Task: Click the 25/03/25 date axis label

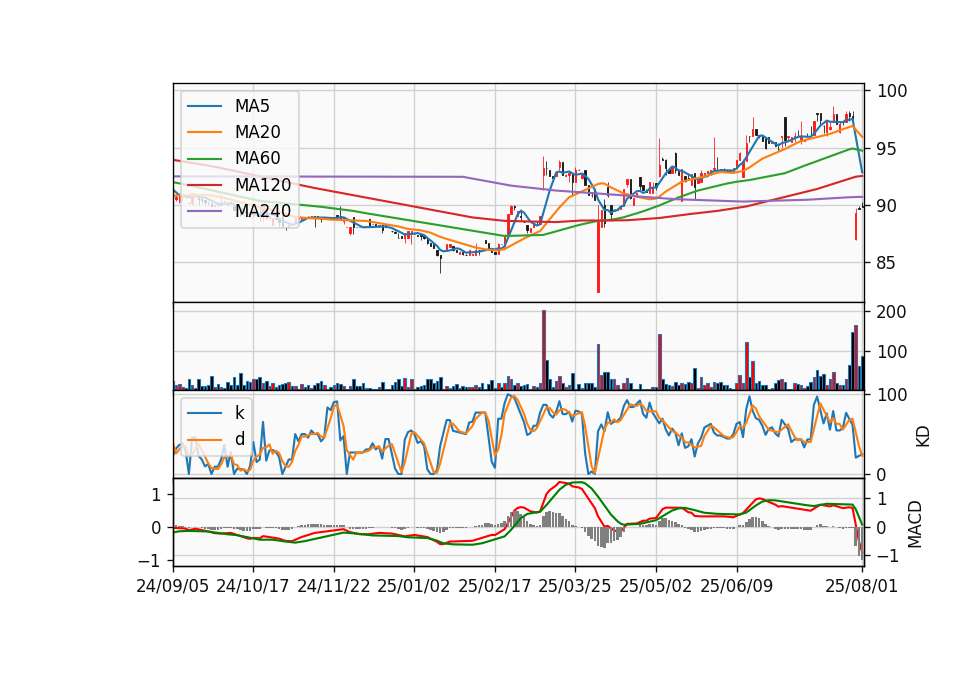Action: pyautogui.click(x=575, y=586)
